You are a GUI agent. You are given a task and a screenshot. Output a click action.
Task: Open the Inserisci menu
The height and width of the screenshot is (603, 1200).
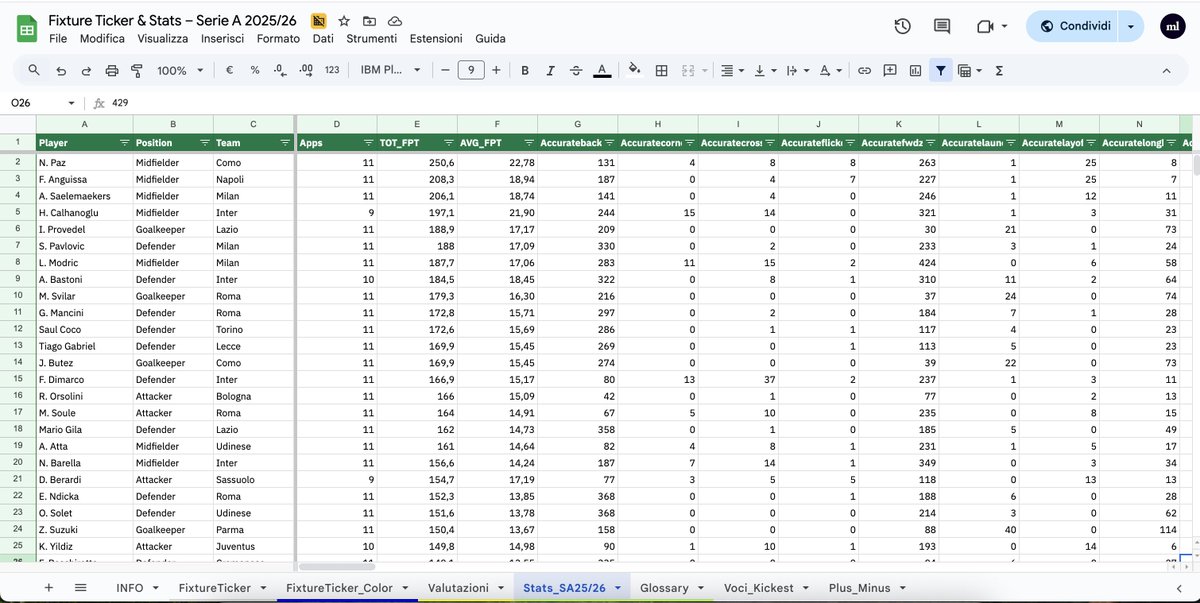pyautogui.click(x=222, y=39)
